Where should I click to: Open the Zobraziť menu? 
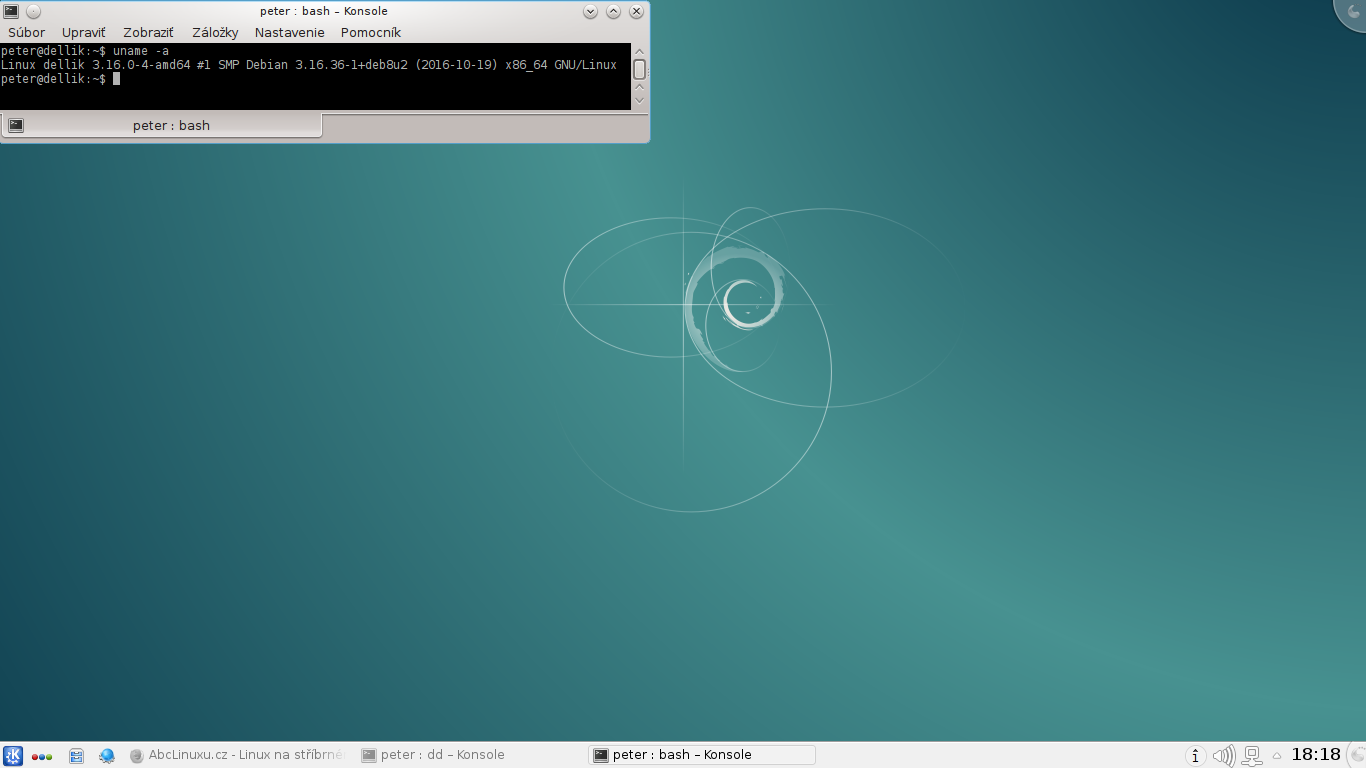click(148, 32)
